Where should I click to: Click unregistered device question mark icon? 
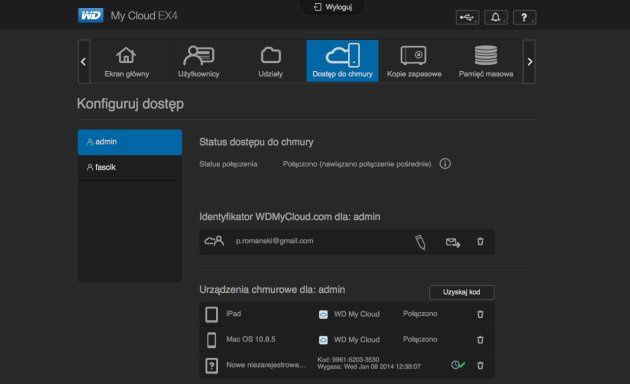coord(211,366)
